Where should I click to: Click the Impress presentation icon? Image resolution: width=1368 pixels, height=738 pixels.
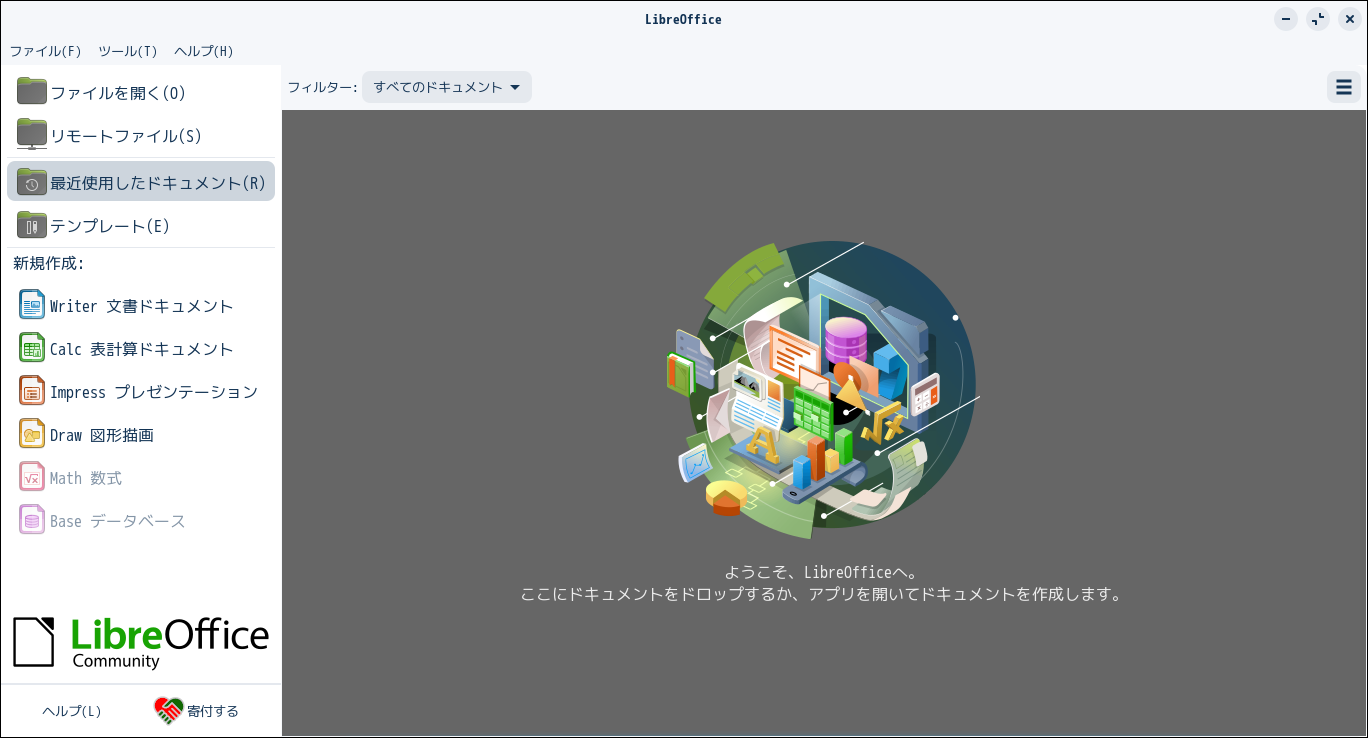click(x=32, y=391)
